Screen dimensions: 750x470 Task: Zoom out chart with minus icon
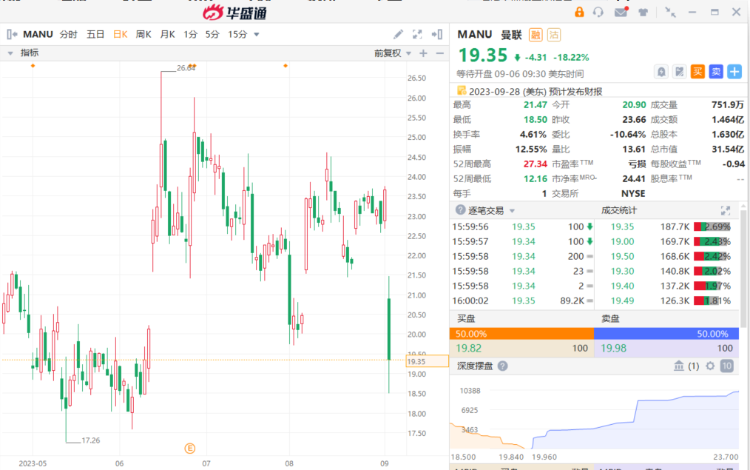pos(440,53)
